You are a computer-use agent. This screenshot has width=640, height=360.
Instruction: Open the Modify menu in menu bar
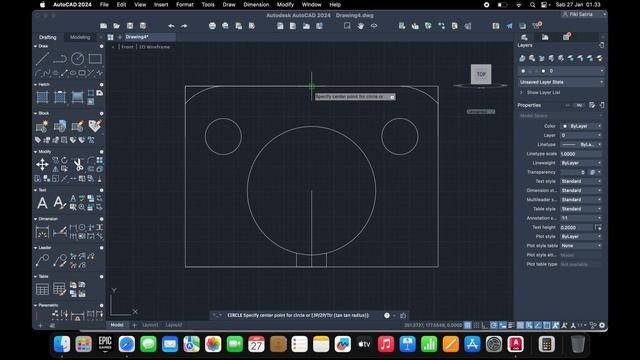point(285,4)
